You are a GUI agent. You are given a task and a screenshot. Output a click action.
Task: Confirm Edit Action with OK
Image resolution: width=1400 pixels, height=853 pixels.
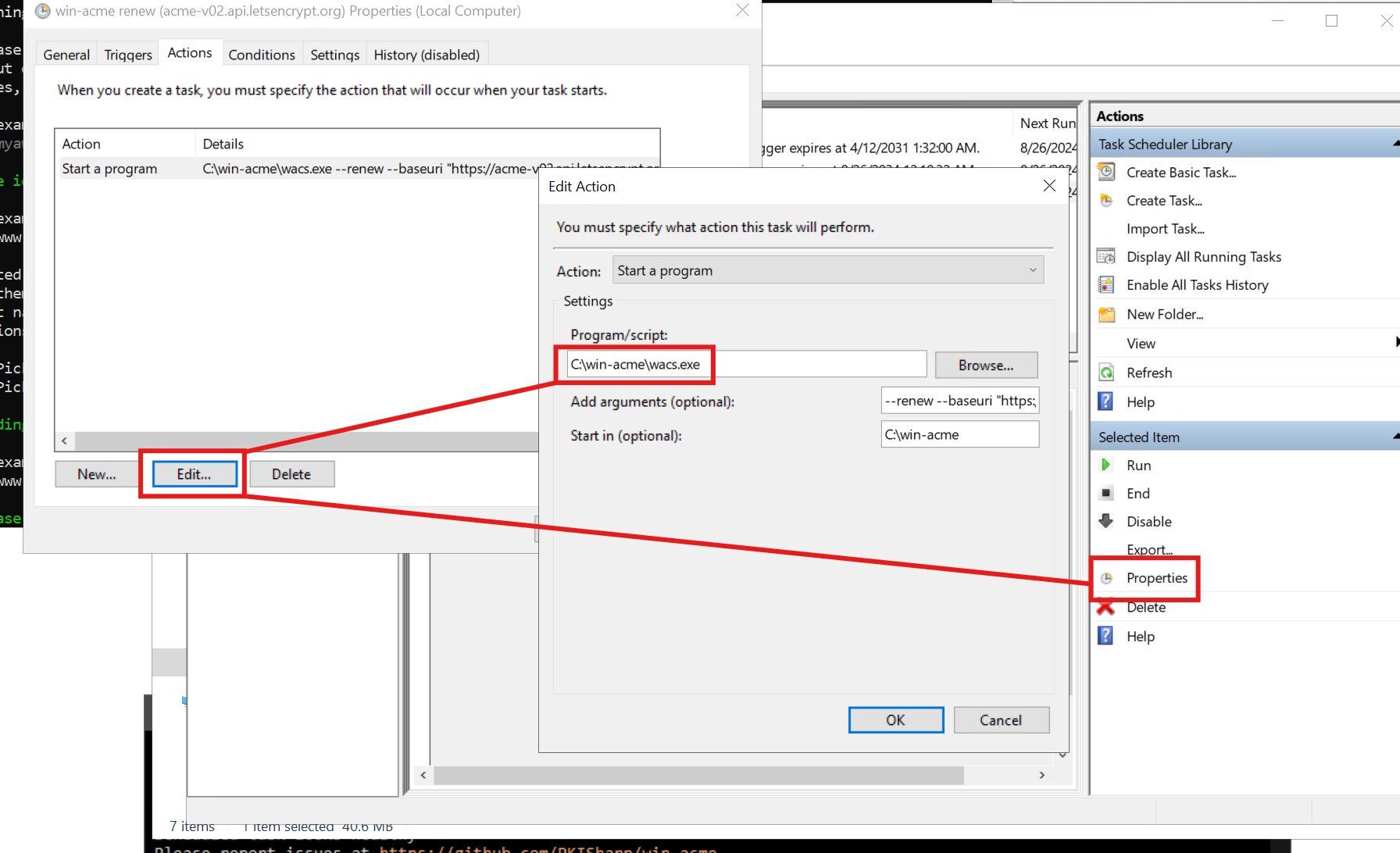895,719
